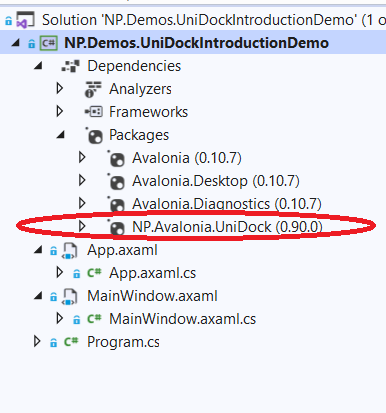Click the C# icon of MainWindow.axaml.cs

click(94, 319)
